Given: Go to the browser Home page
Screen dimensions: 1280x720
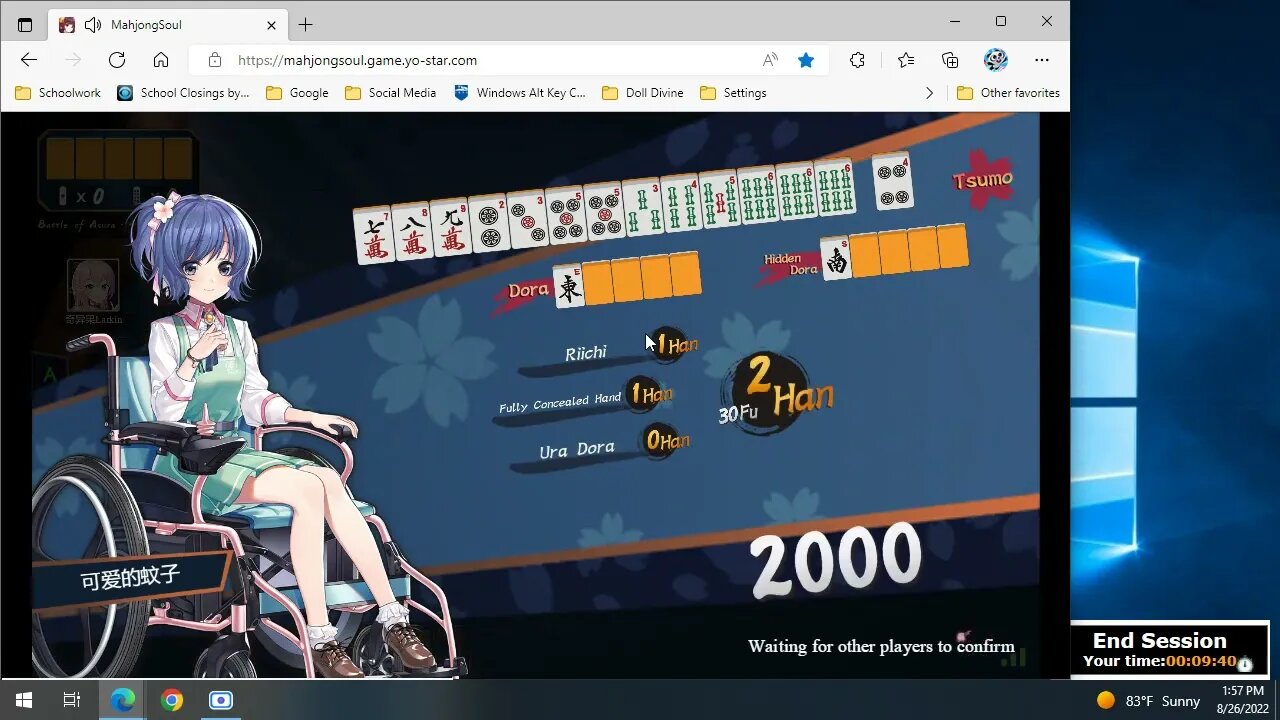Looking at the screenshot, I should pos(161,60).
